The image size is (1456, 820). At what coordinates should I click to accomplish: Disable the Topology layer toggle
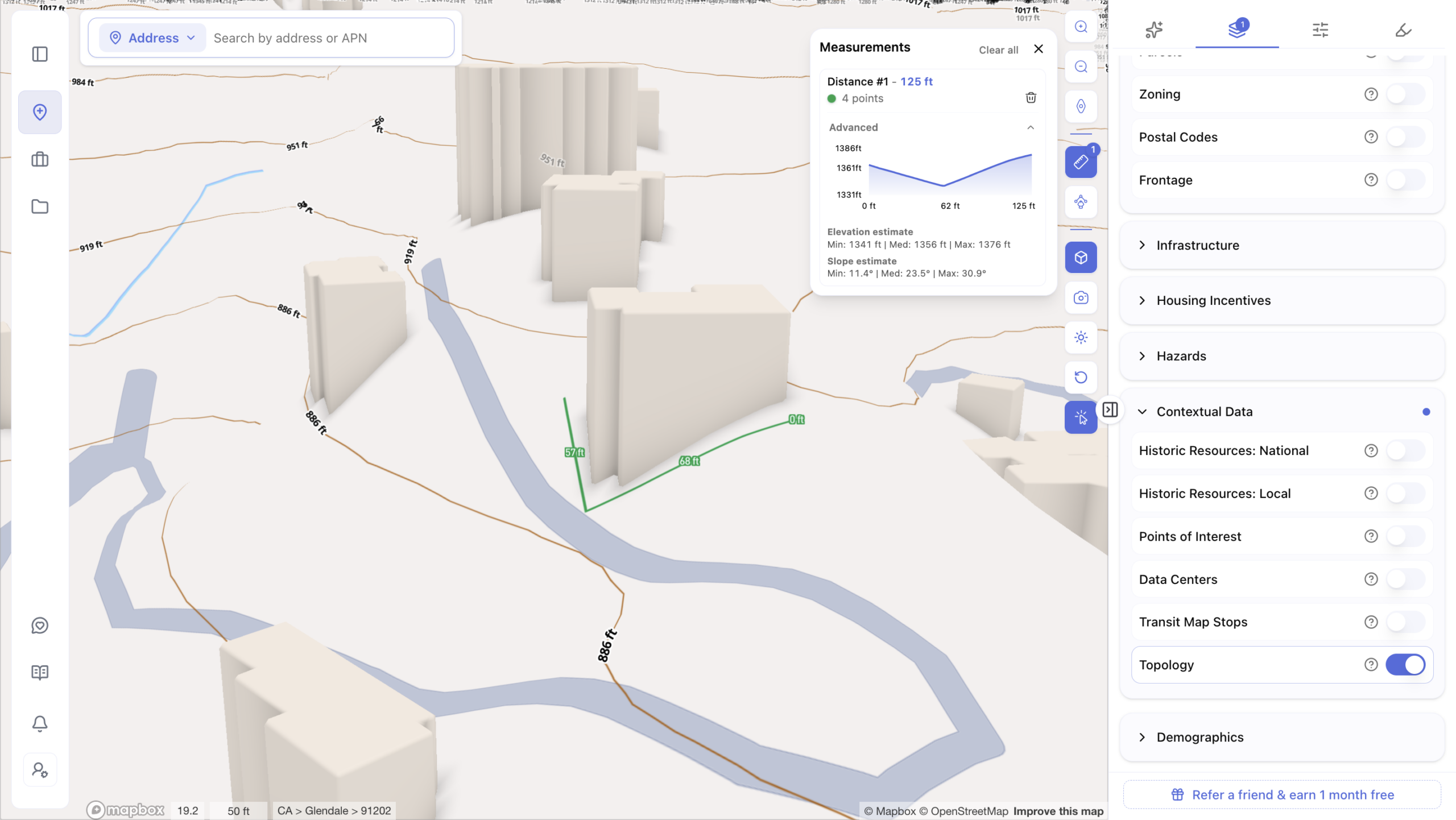pos(1405,664)
